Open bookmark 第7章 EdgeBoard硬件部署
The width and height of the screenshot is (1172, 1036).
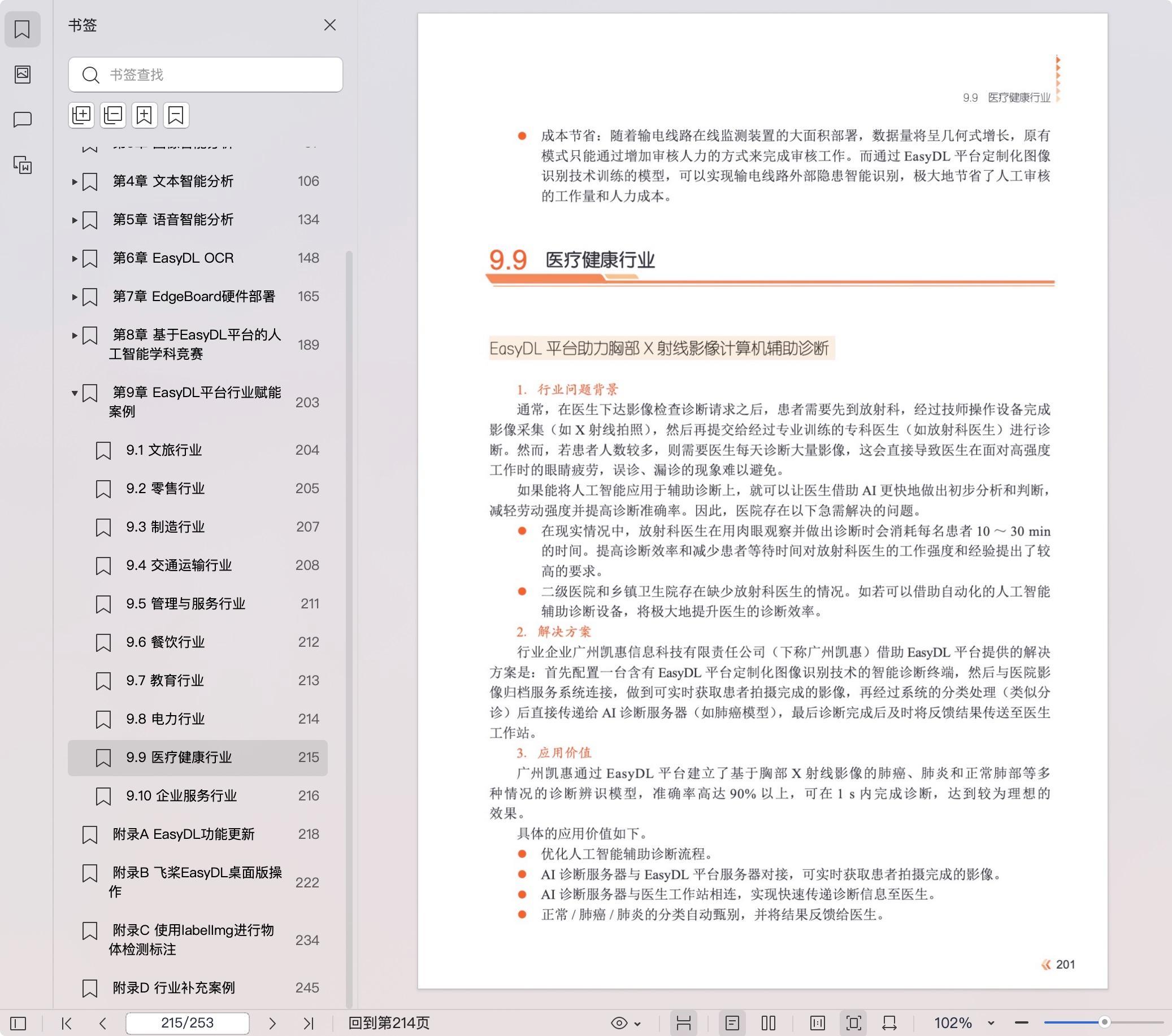pos(194,297)
